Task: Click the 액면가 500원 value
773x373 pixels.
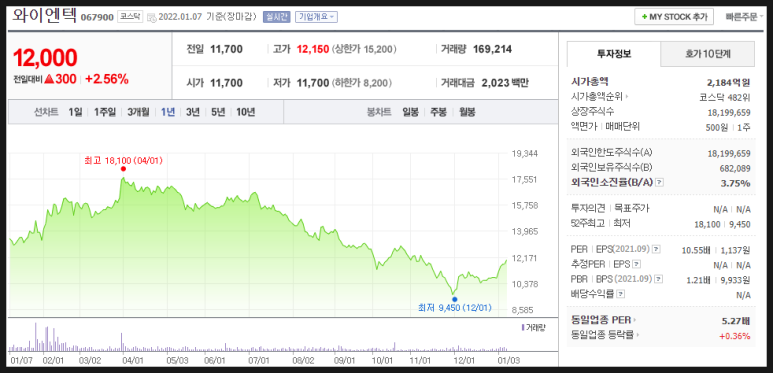Action: coord(716,127)
